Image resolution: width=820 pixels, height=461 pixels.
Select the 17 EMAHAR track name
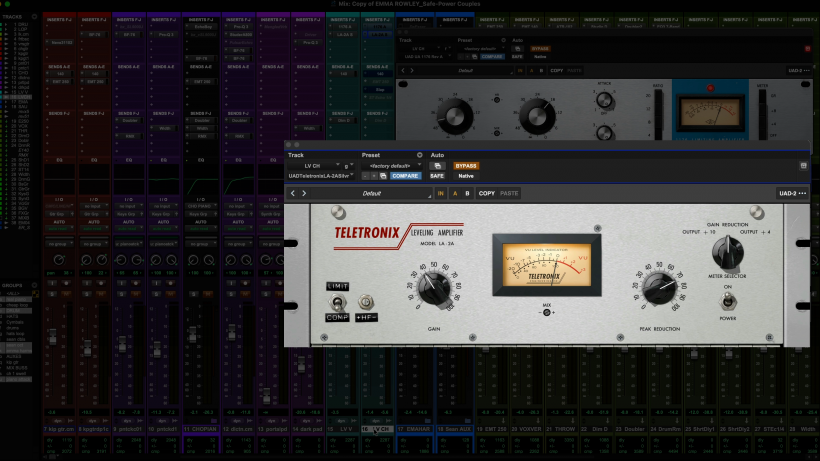(414, 429)
